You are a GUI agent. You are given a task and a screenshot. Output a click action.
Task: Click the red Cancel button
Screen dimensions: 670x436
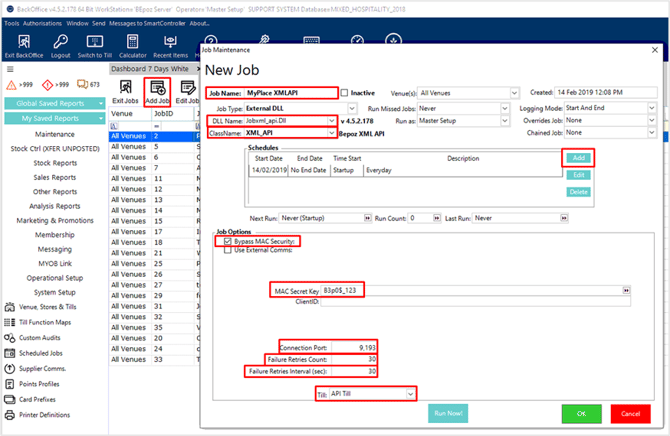[x=630, y=414]
